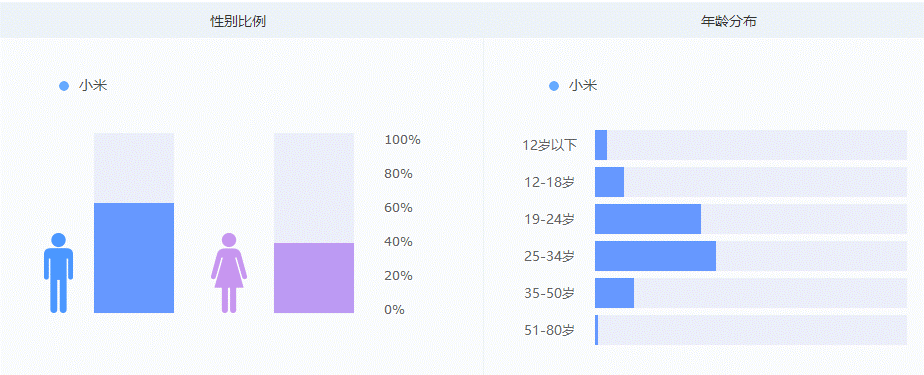Toggle 小米 legend dot in age chart
The image size is (924, 375).
point(553,86)
